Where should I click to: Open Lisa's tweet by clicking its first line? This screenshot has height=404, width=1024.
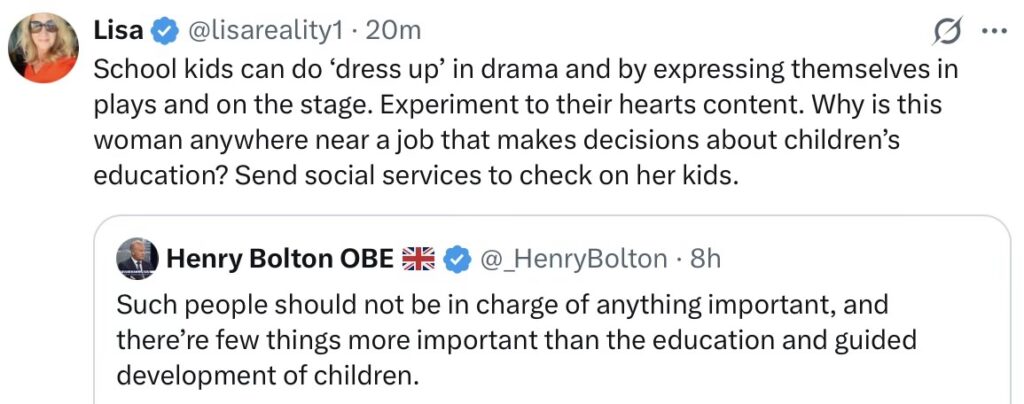525,72
